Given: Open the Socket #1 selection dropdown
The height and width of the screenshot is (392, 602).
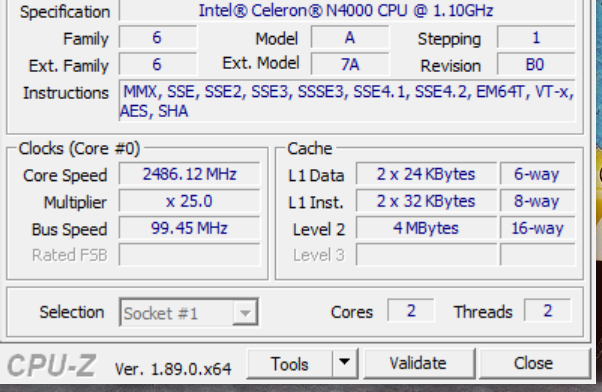Looking at the screenshot, I should pos(189,313).
